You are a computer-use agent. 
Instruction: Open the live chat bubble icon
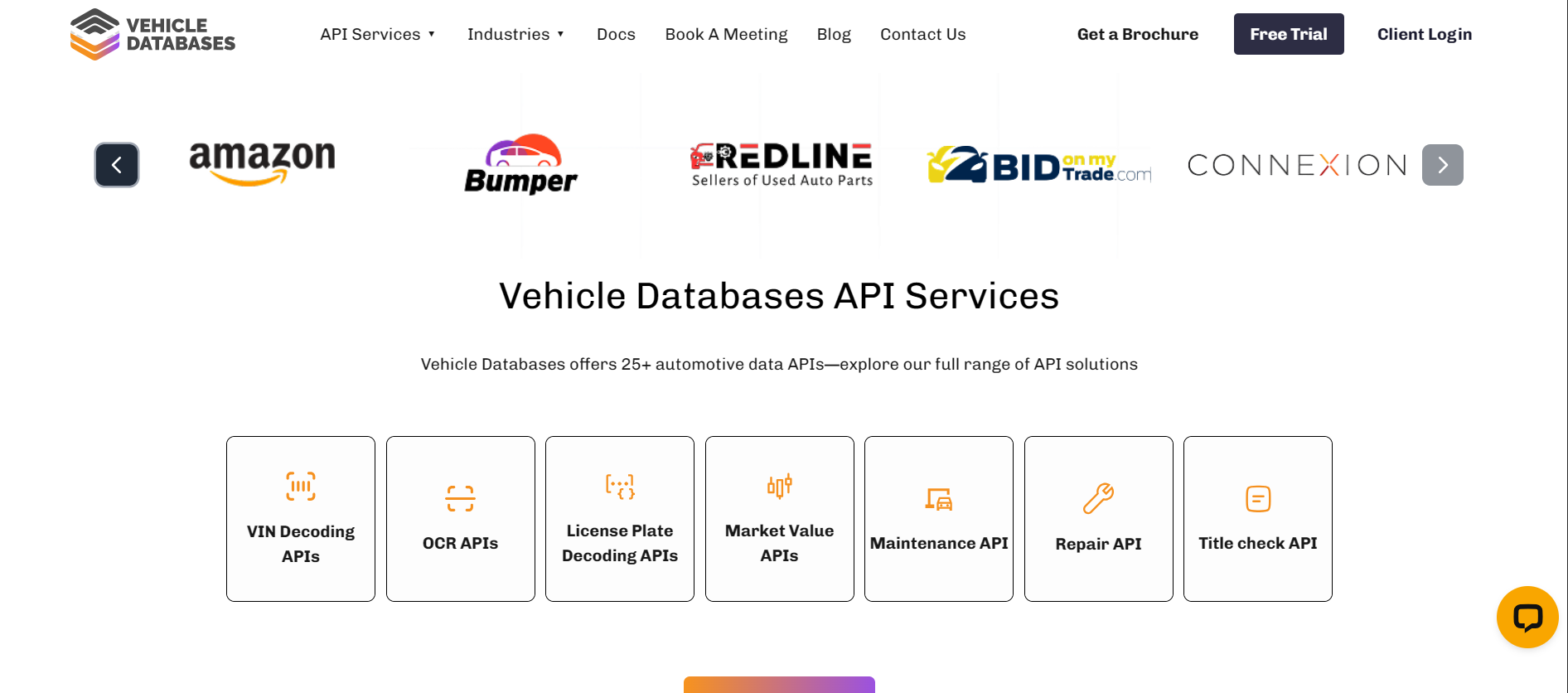pyautogui.click(x=1527, y=618)
